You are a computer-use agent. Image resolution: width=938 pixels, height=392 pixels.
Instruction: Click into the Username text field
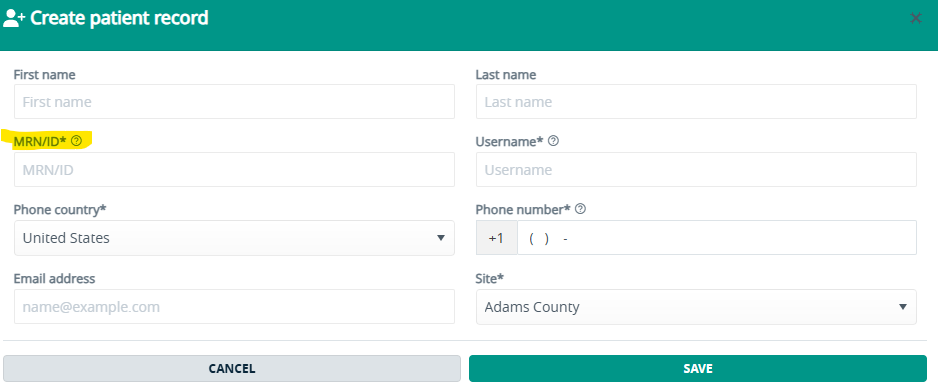(696, 170)
